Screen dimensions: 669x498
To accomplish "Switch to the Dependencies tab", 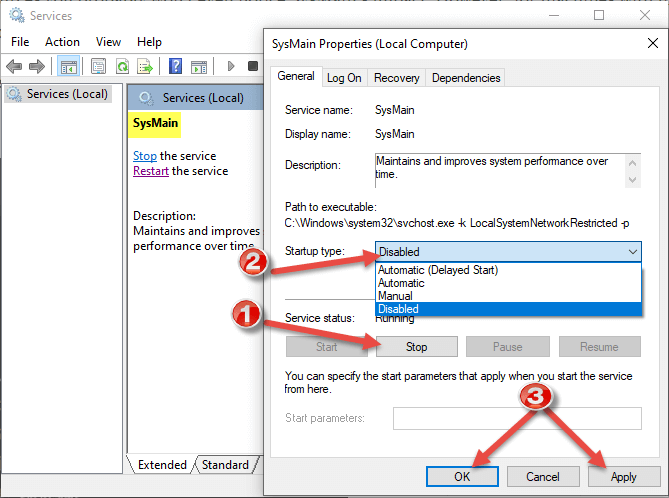I will [x=466, y=78].
